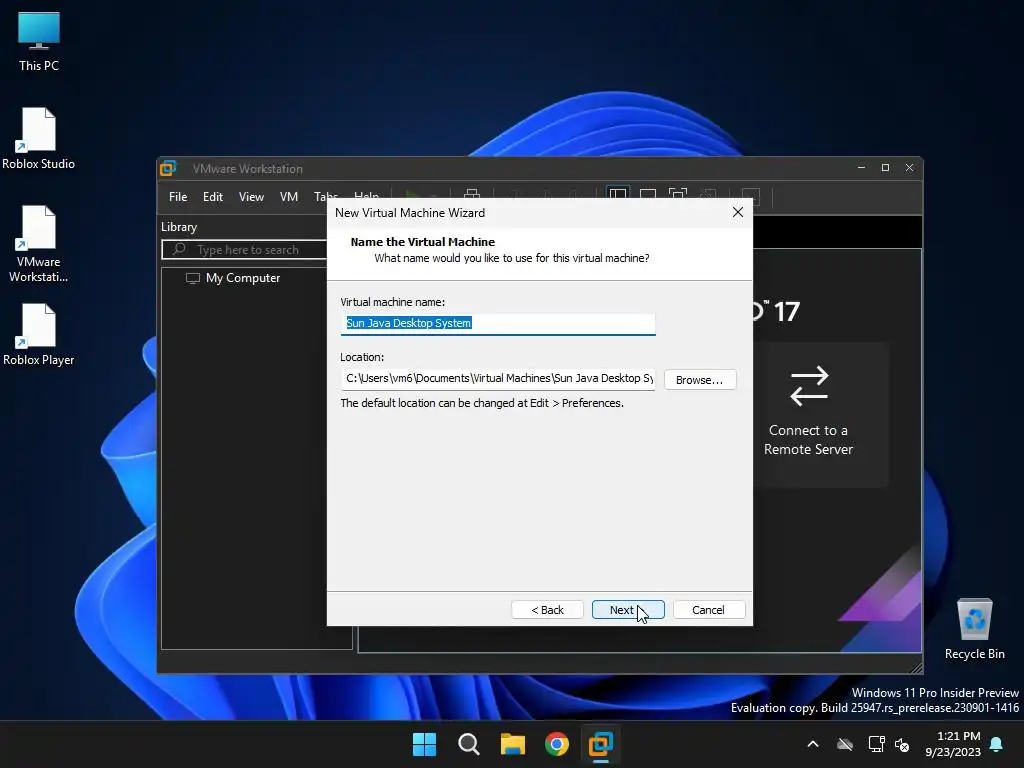
Task: Click the single window view toolbar icon
Action: click(648, 195)
